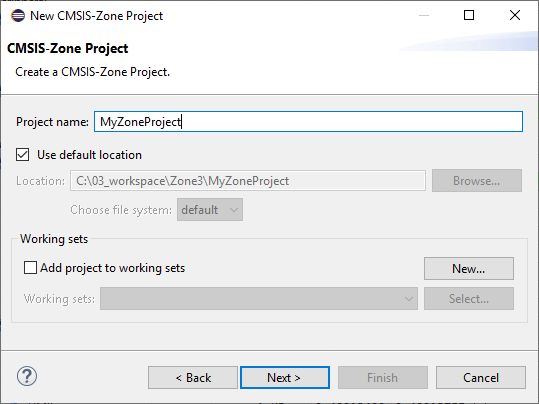This screenshot has height=404, width=539.
Task: Cancel the project wizard
Action: coord(481,378)
